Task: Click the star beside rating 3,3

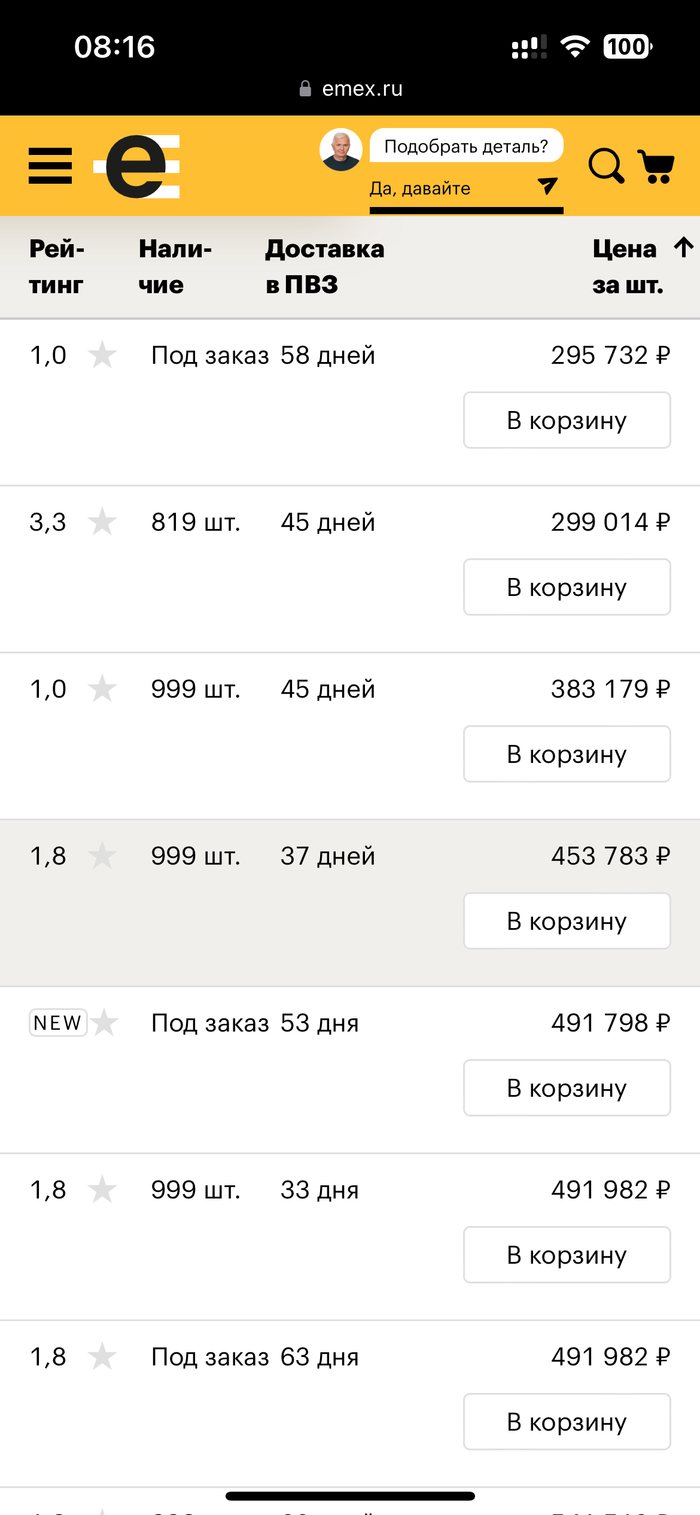Action: (102, 522)
